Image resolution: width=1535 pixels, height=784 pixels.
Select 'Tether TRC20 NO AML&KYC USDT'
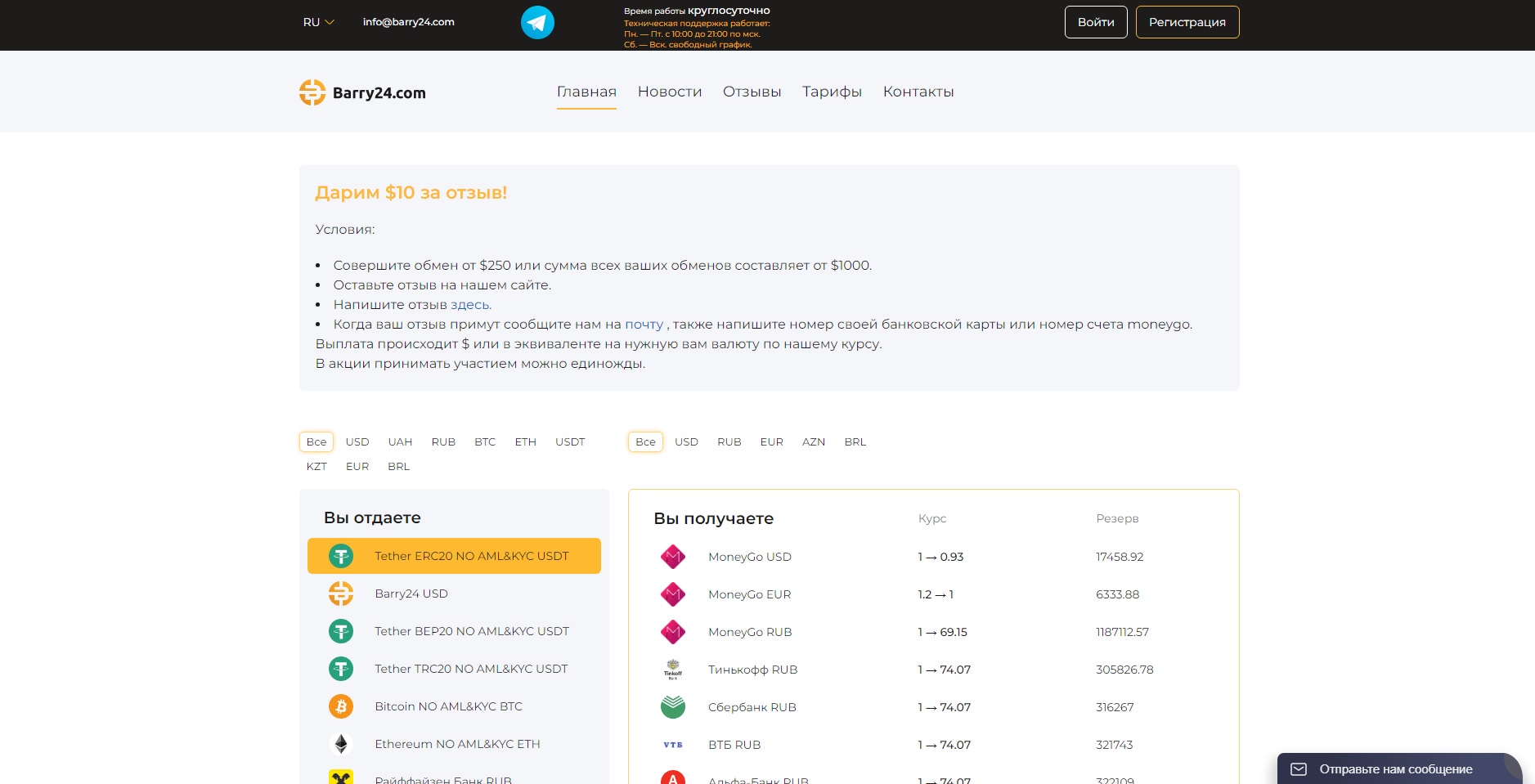pos(454,669)
